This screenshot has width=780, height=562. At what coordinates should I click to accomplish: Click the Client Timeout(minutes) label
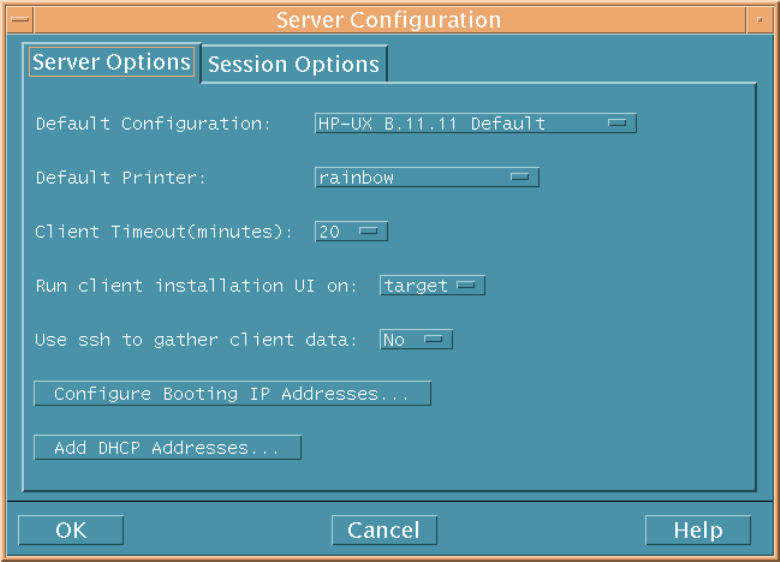coord(164,232)
